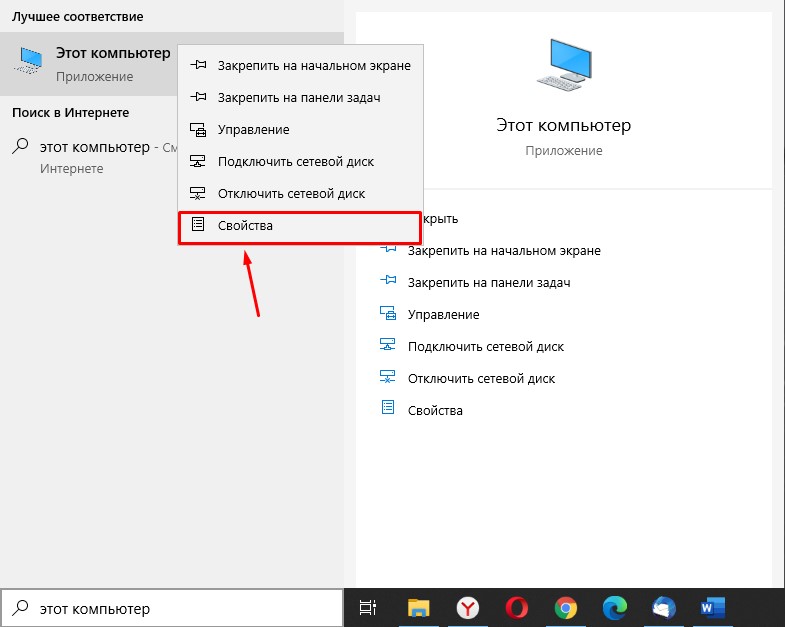Click 'Закрепить на панели задач' in right pane

pos(489,282)
